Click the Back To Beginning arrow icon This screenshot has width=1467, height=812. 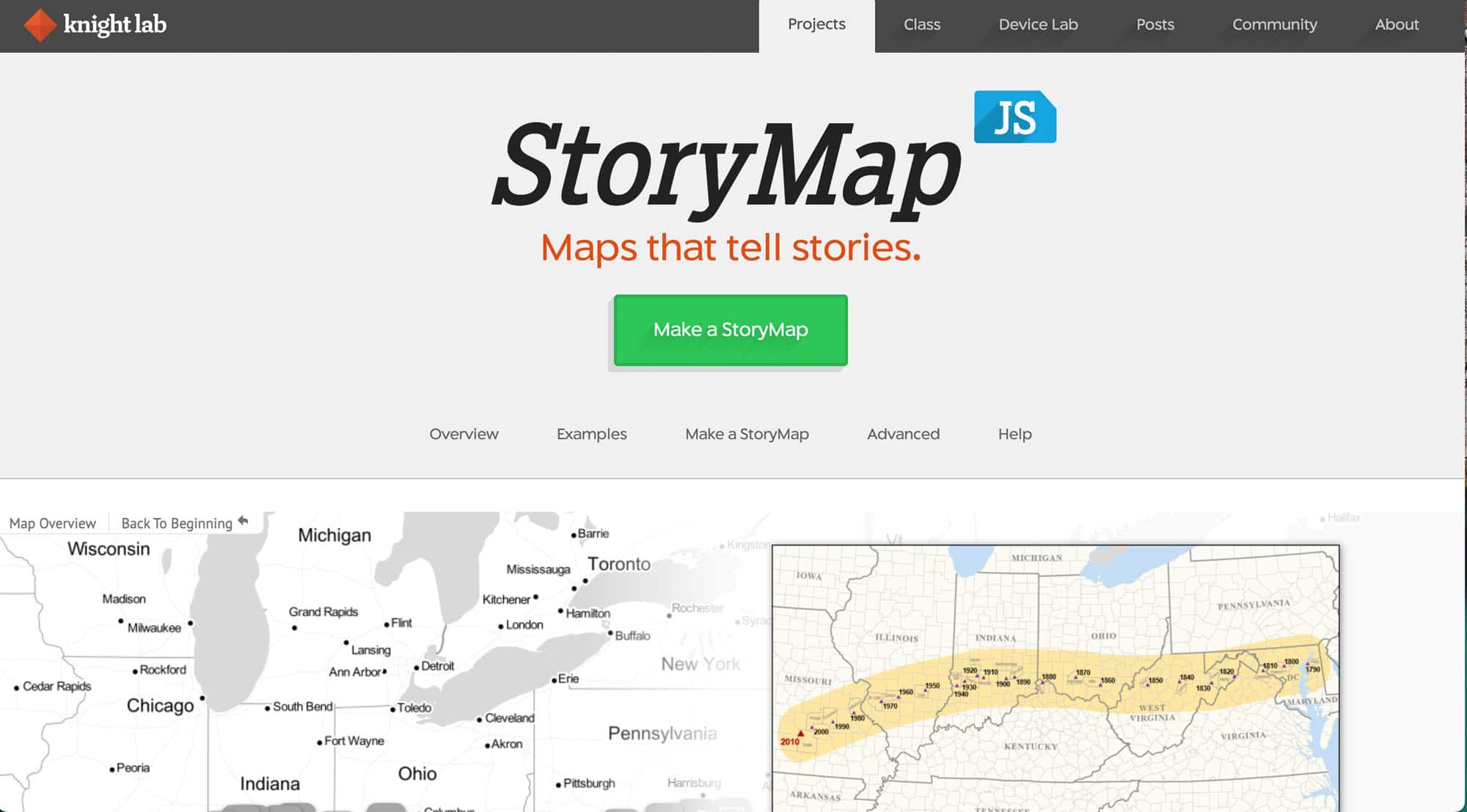244,522
